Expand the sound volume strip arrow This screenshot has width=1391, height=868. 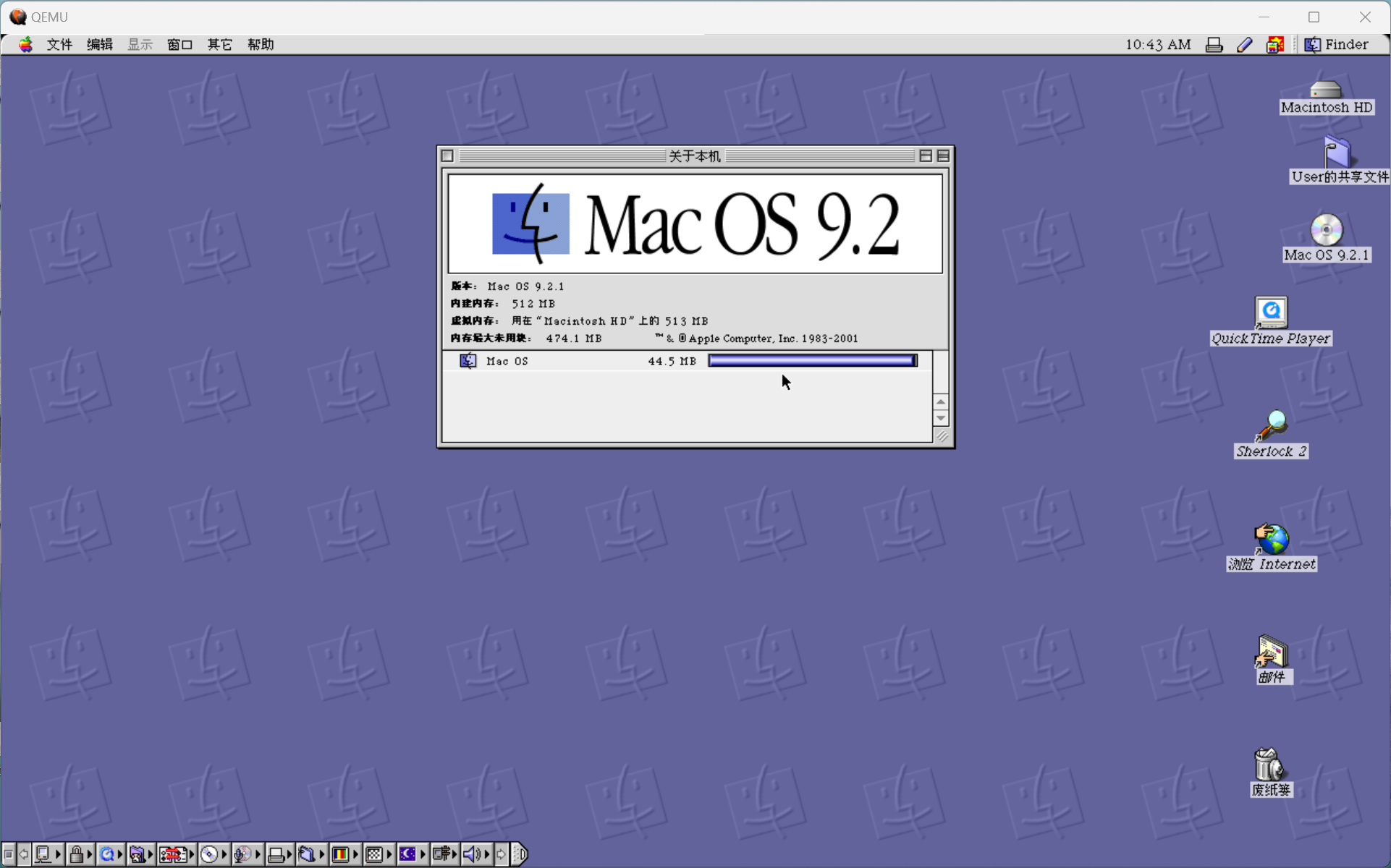[x=487, y=854]
